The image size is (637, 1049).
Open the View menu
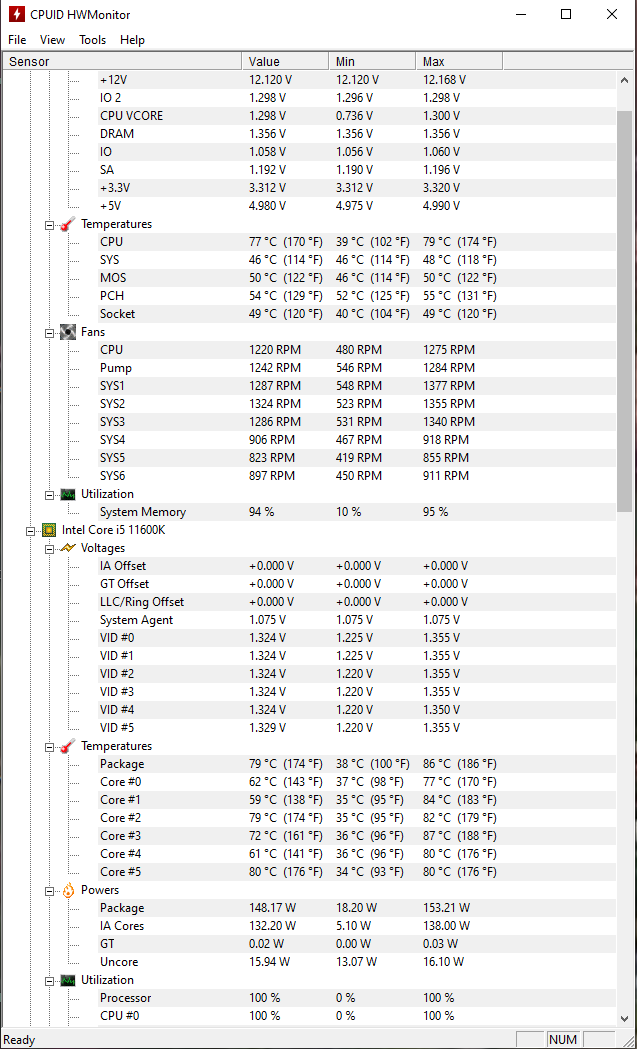(52, 40)
